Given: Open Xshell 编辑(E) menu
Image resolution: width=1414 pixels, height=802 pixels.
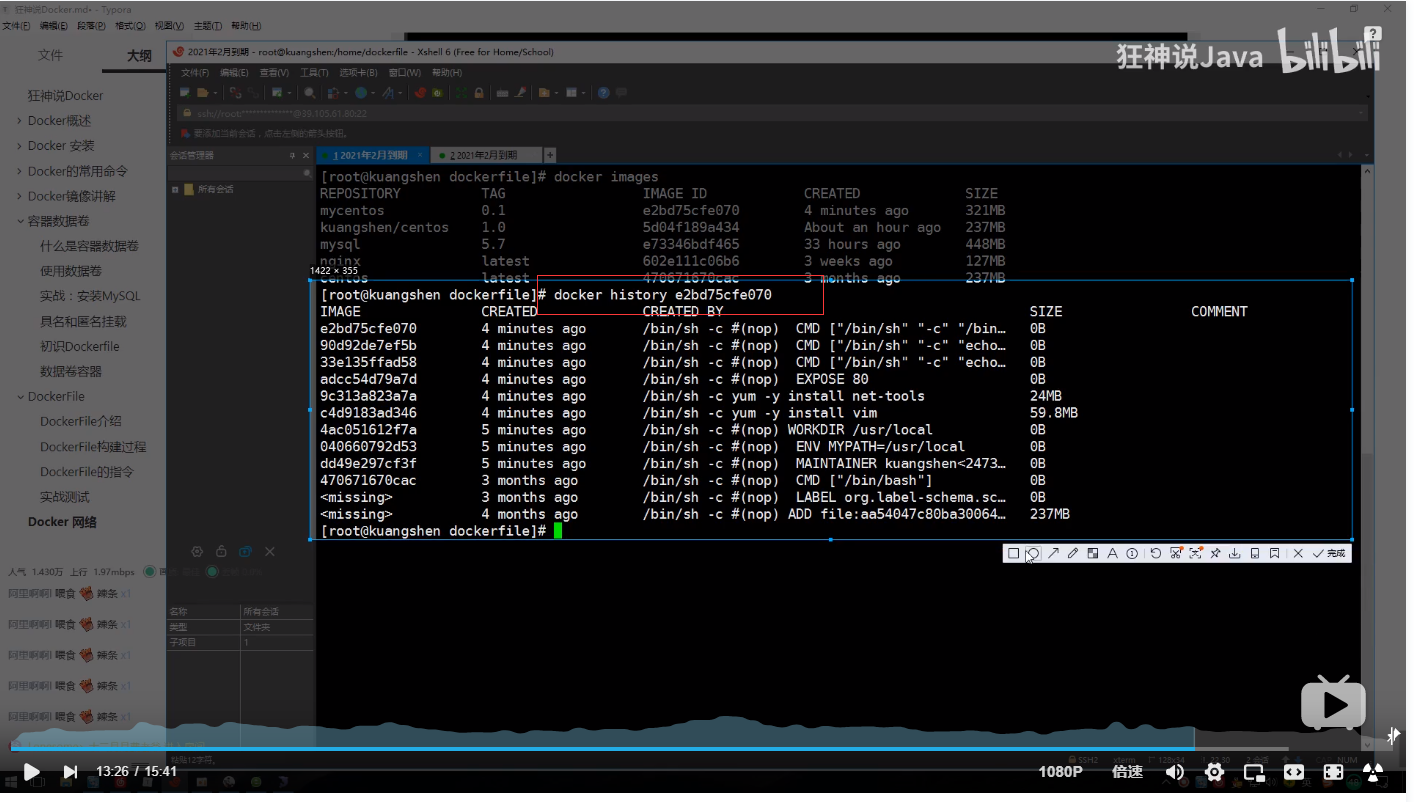Looking at the screenshot, I should pyautogui.click(x=234, y=73).
